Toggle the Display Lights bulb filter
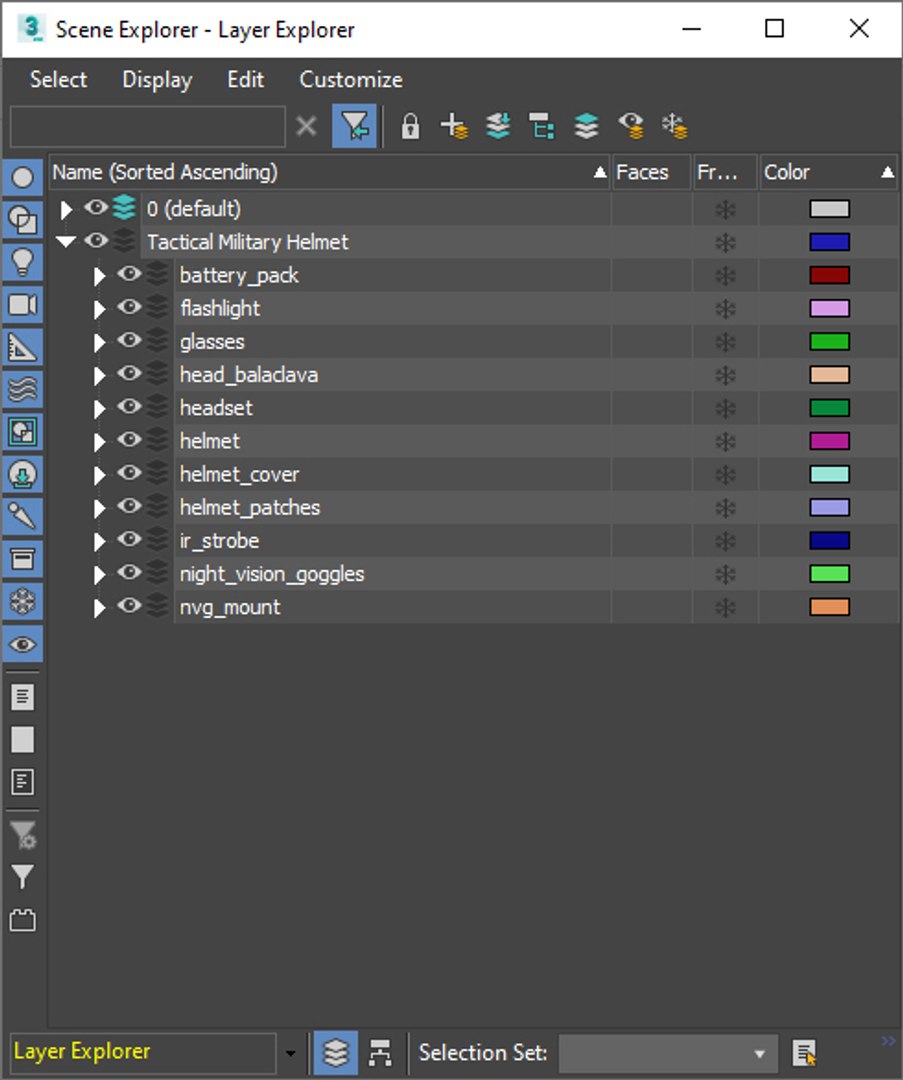This screenshot has width=903, height=1080. pyautogui.click(x=23, y=262)
